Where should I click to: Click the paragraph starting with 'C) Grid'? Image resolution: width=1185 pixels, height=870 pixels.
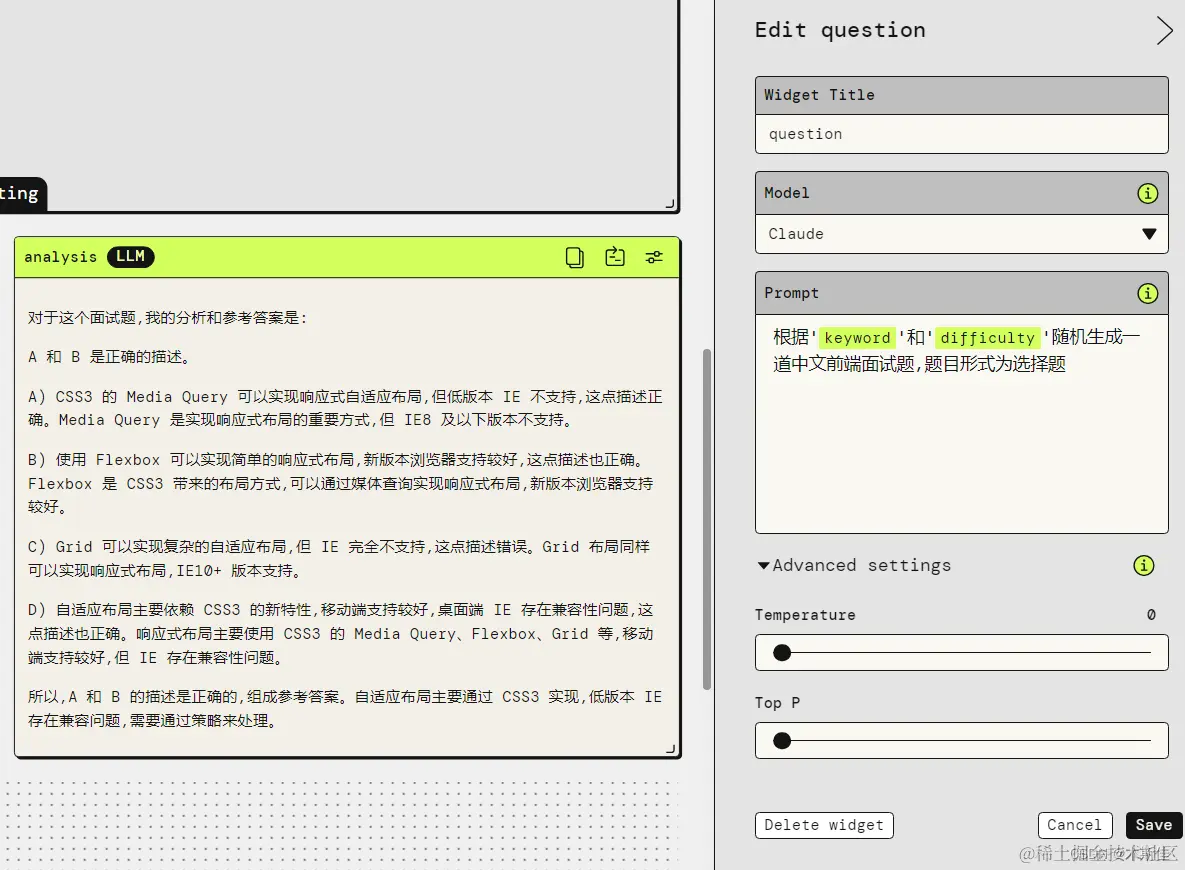pos(339,559)
